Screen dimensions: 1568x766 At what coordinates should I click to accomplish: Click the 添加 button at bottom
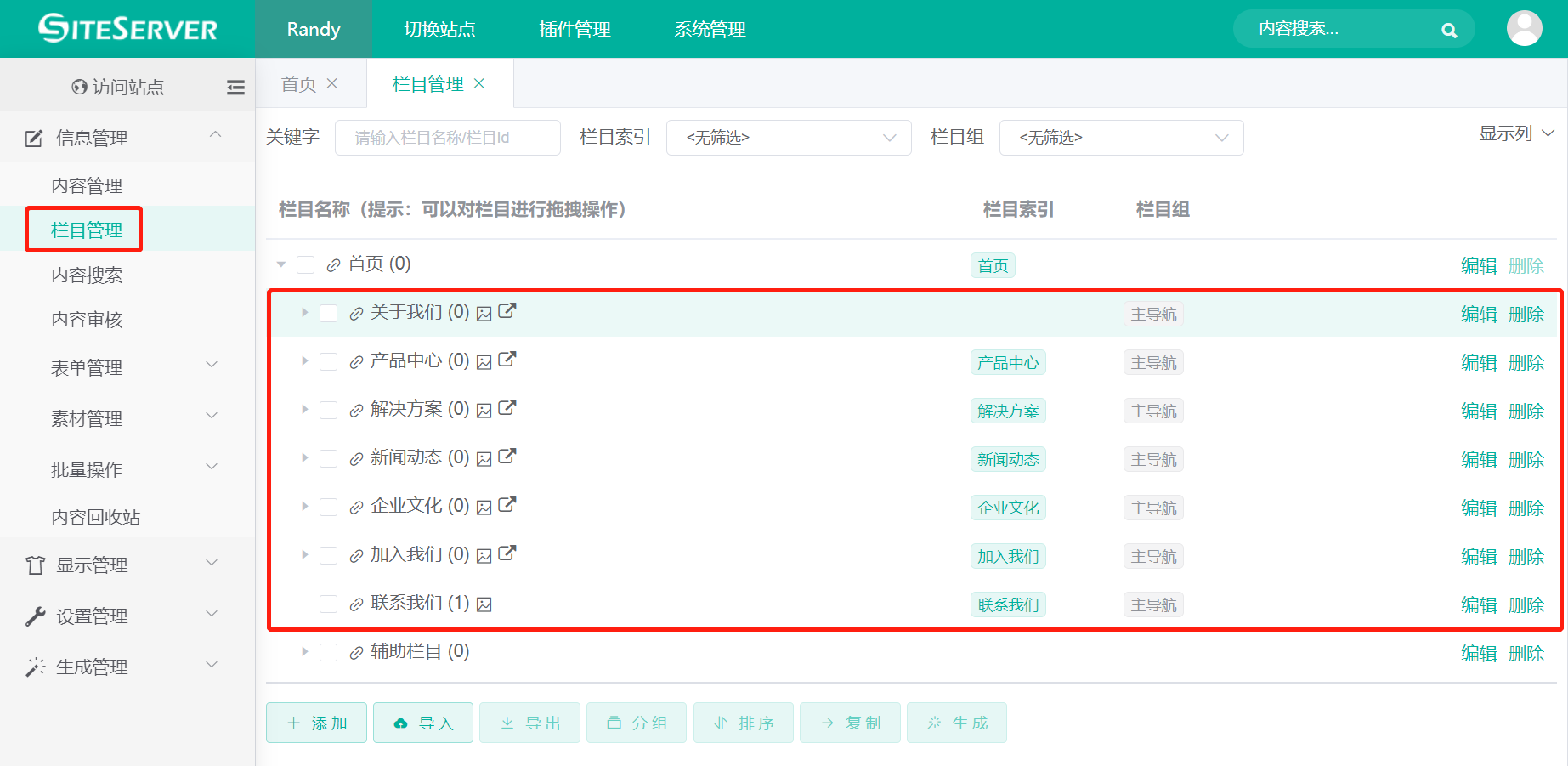315,722
